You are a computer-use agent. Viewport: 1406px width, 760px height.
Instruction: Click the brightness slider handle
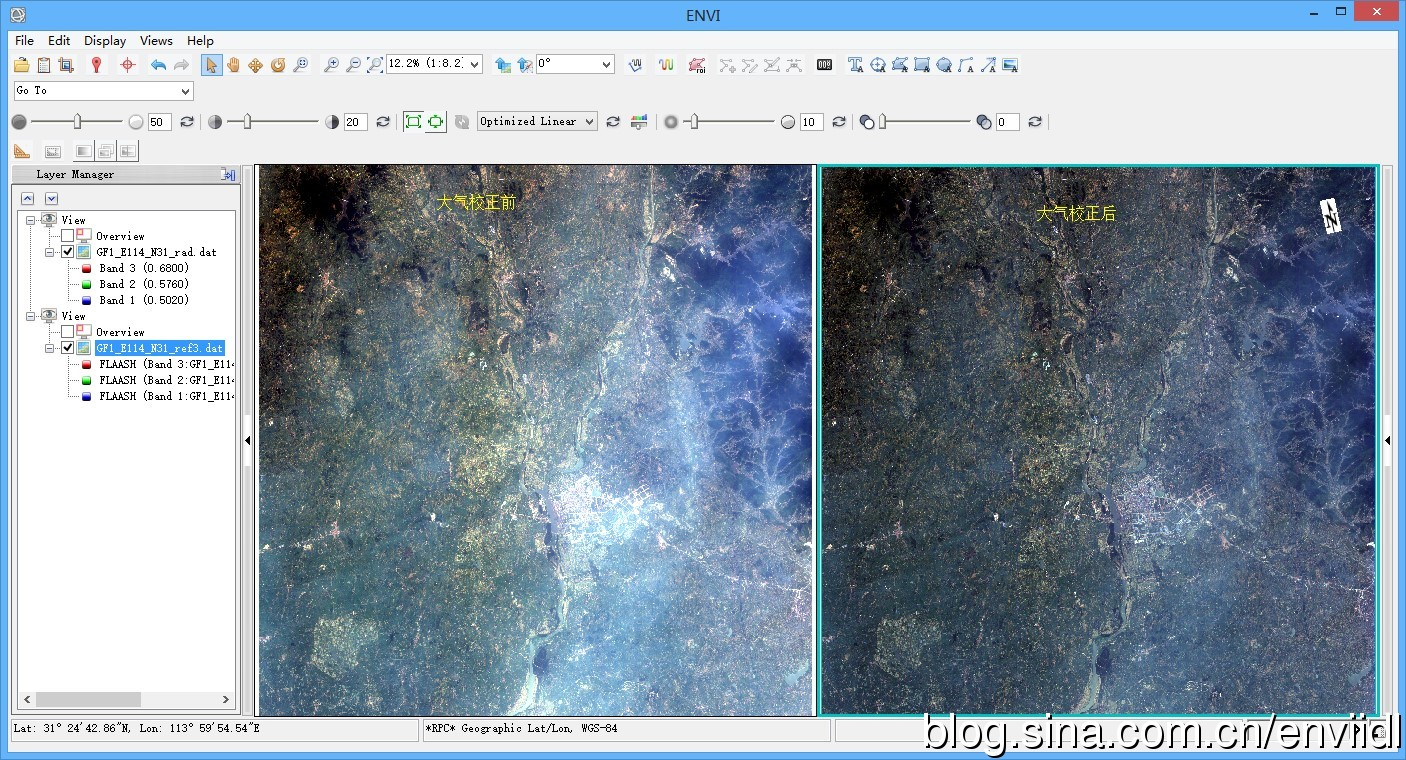pyautogui.click(x=77, y=122)
